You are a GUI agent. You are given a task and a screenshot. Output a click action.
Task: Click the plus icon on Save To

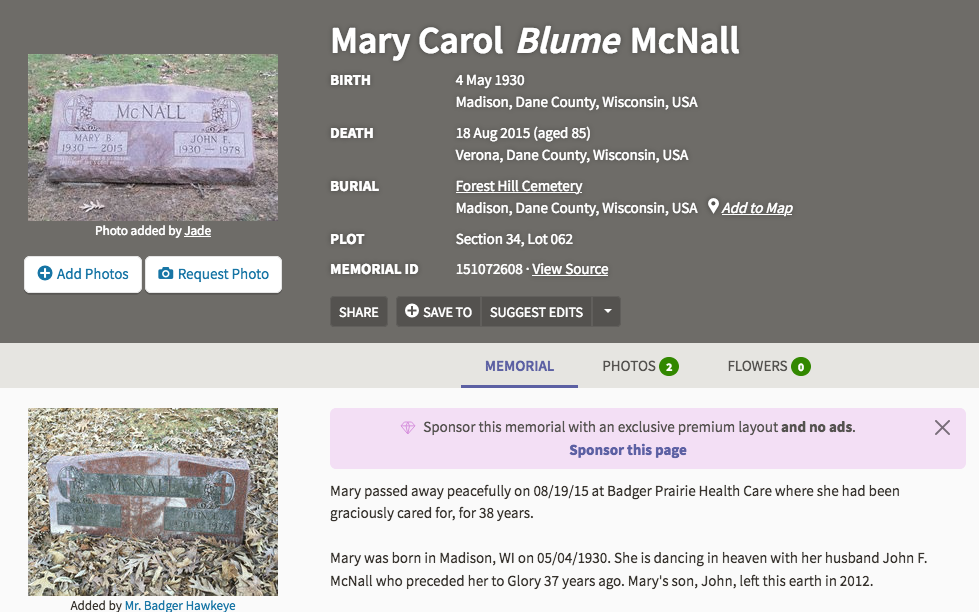click(x=412, y=312)
